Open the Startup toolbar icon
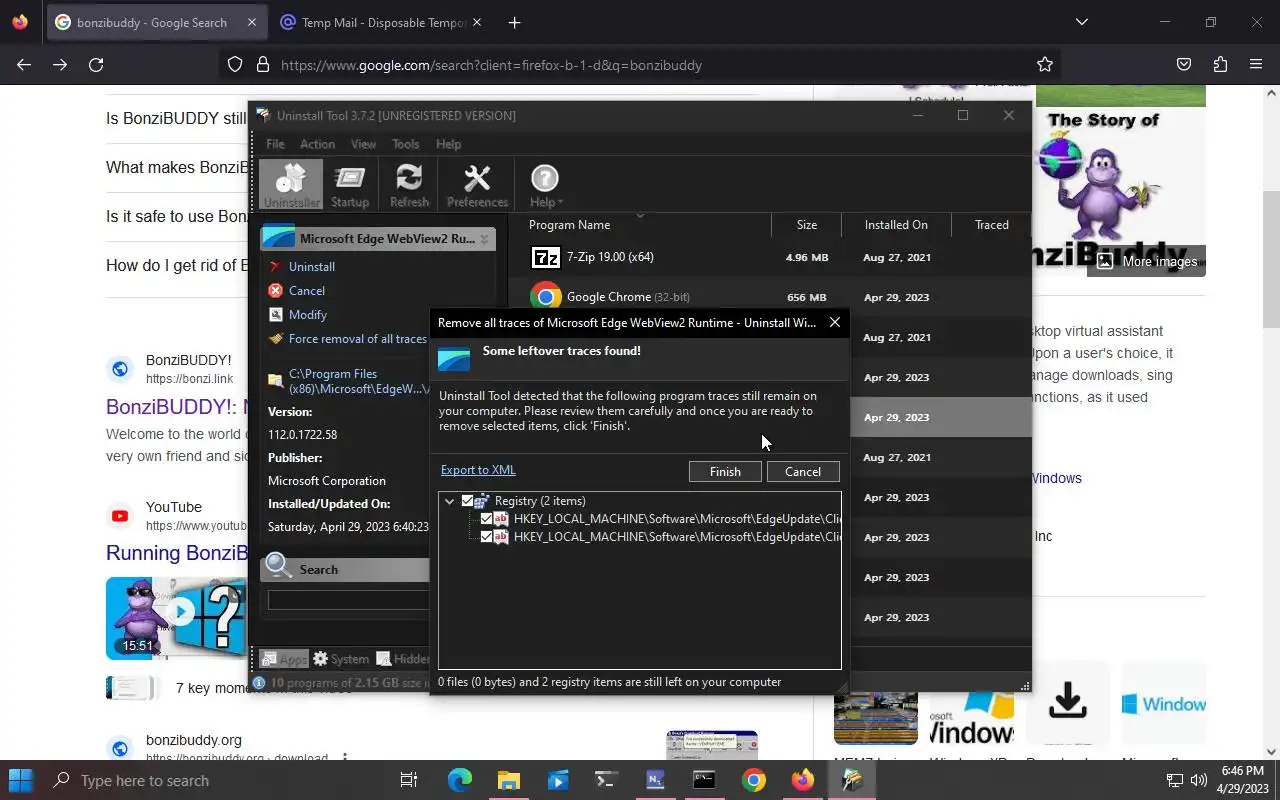This screenshot has height=800, width=1280. click(x=350, y=185)
